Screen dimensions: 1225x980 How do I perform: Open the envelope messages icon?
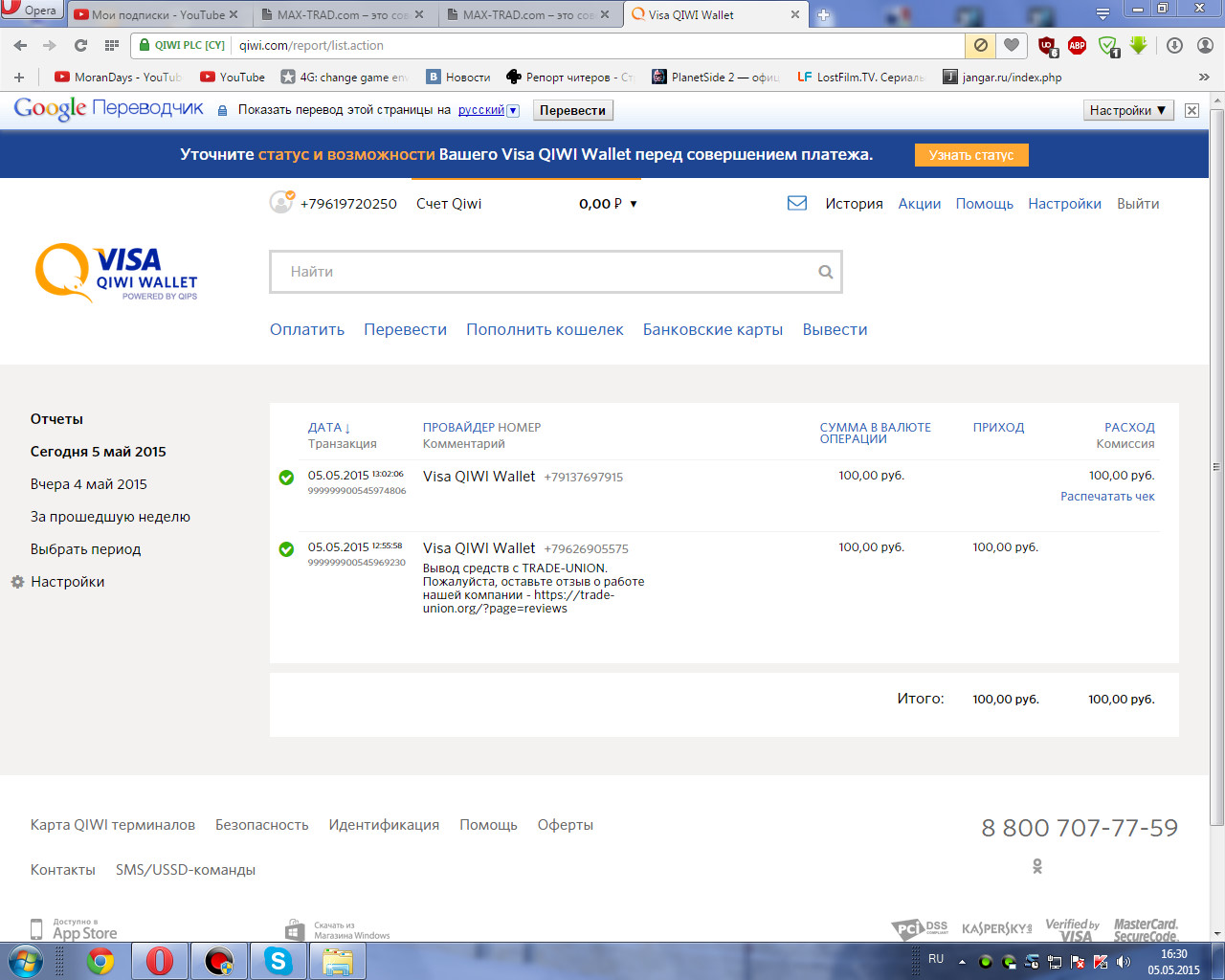click(x=796, y=203)
